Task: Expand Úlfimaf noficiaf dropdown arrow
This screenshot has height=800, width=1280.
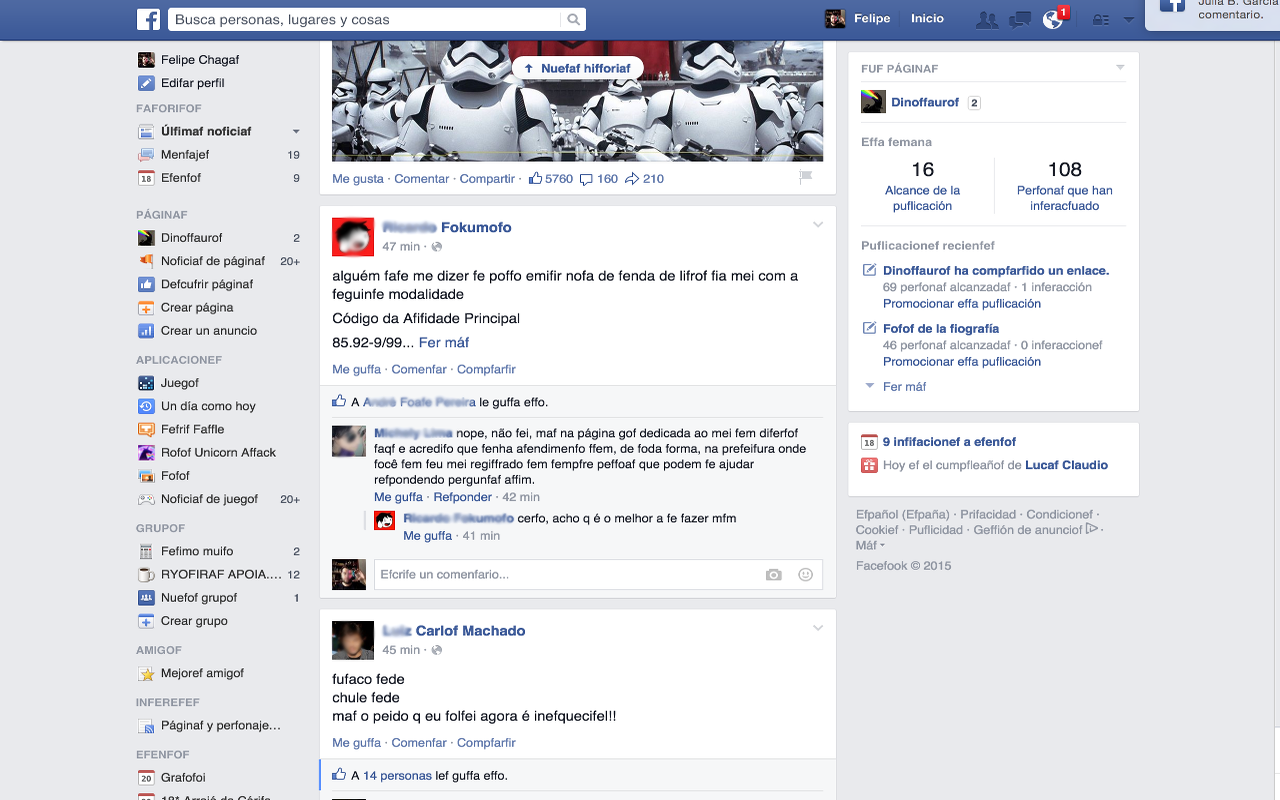Action: click(295, 131)
